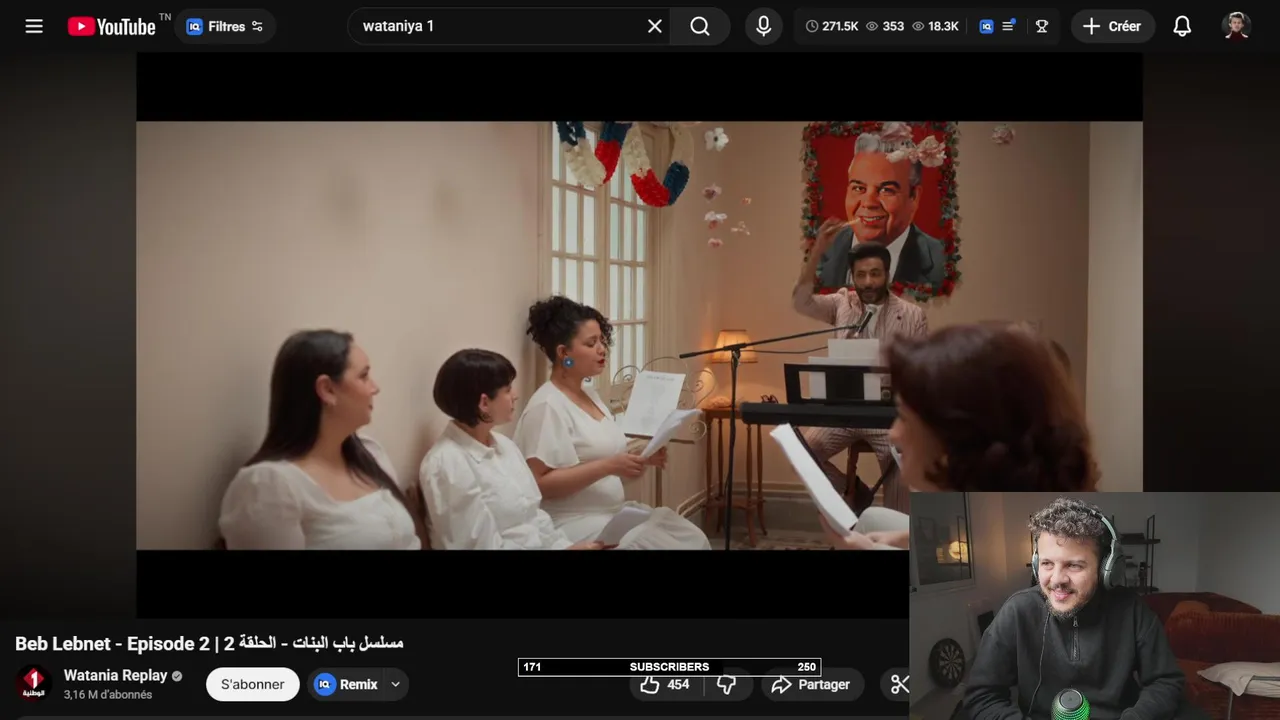The image size is (1280, 720).
Task: Subscribe with S'abonner button
Action: (252, 684)
